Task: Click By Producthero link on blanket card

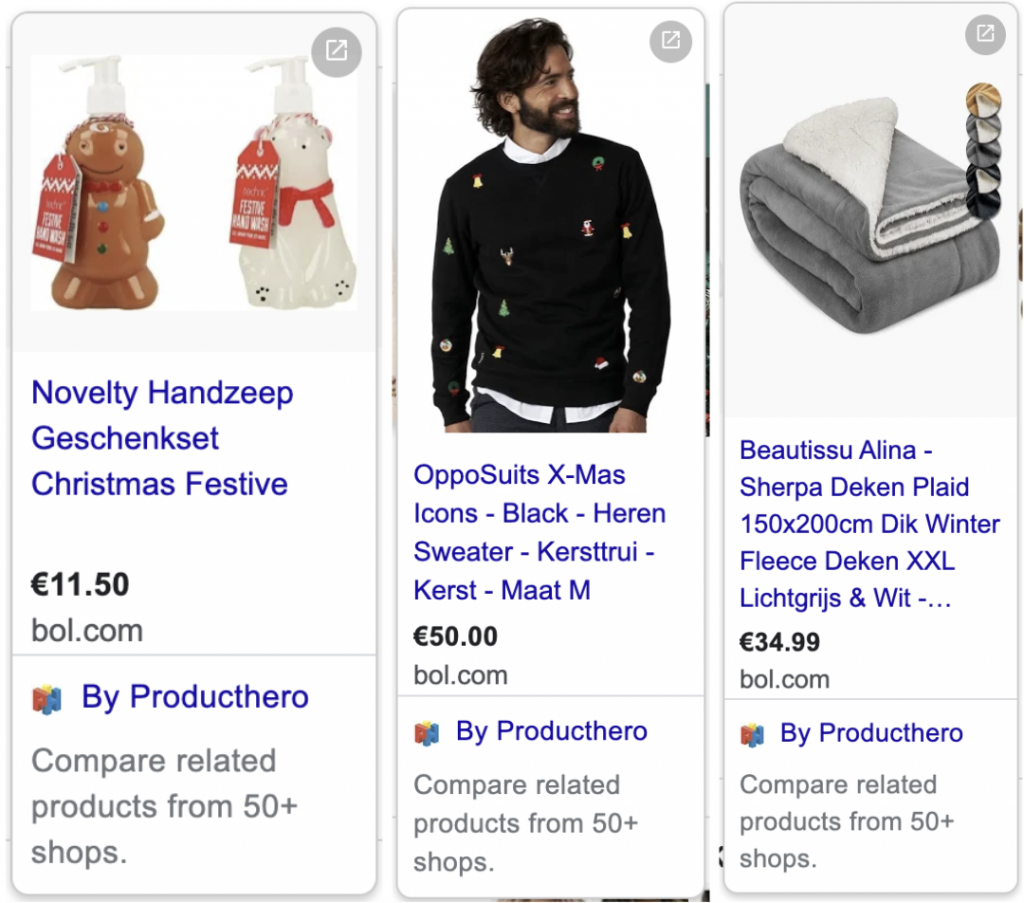Action: click(871, 733)
